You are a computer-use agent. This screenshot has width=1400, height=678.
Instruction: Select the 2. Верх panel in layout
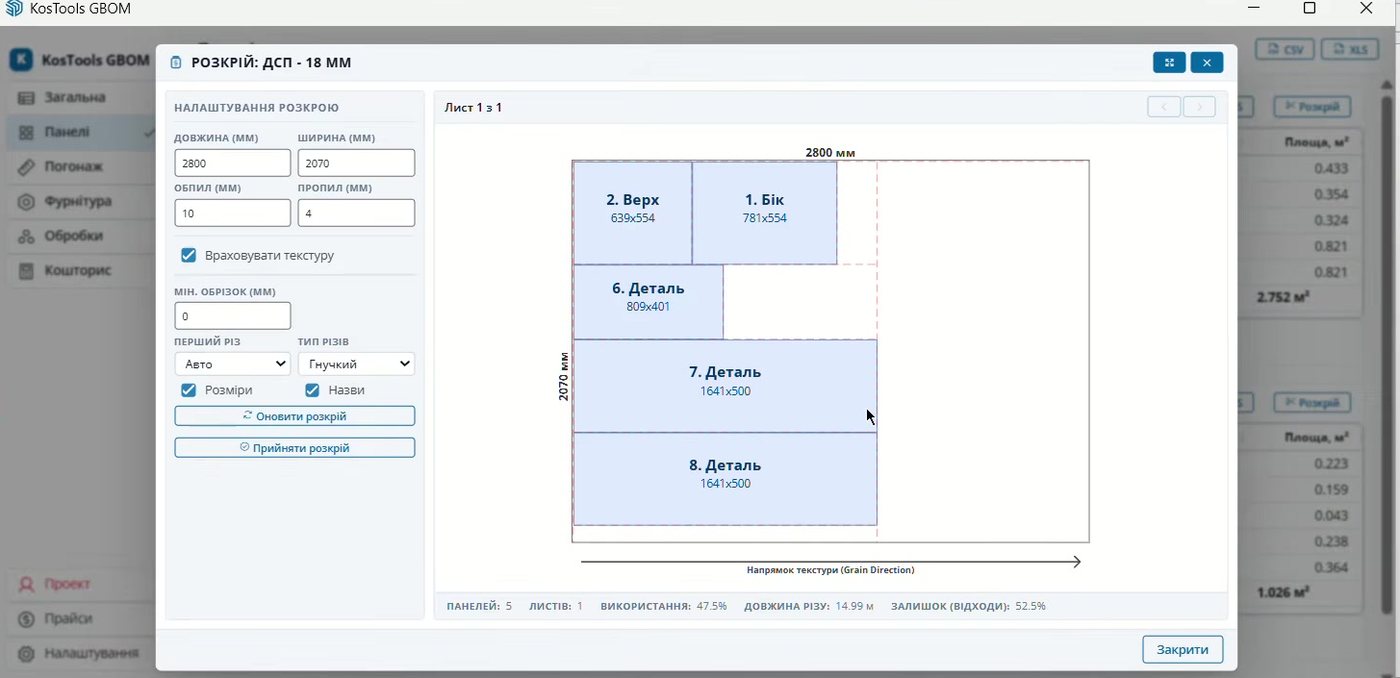click(633, 213)
